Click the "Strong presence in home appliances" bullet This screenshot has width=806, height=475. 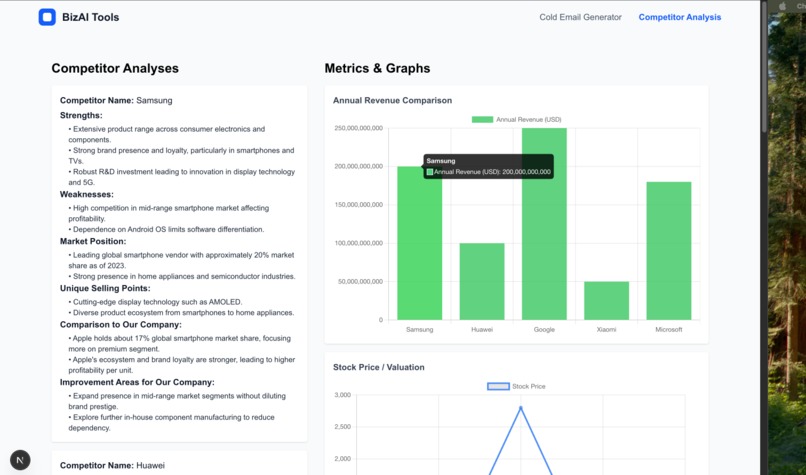(181, 276)
